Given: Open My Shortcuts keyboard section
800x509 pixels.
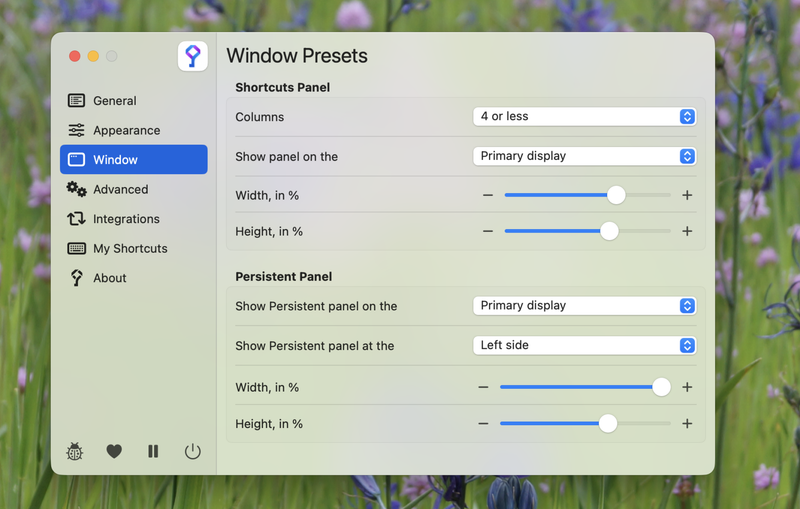Looking at the screenshot, I should 130,248.
